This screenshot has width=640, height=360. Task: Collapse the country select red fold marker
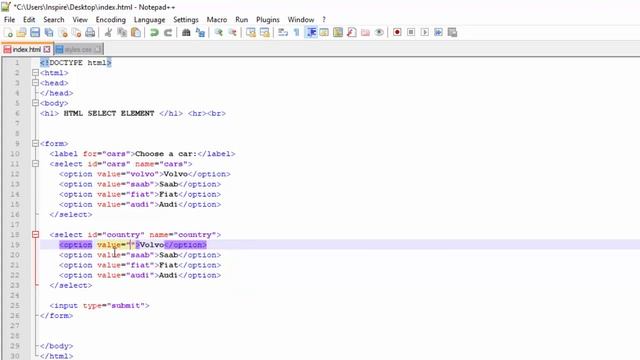coord(36,234)
